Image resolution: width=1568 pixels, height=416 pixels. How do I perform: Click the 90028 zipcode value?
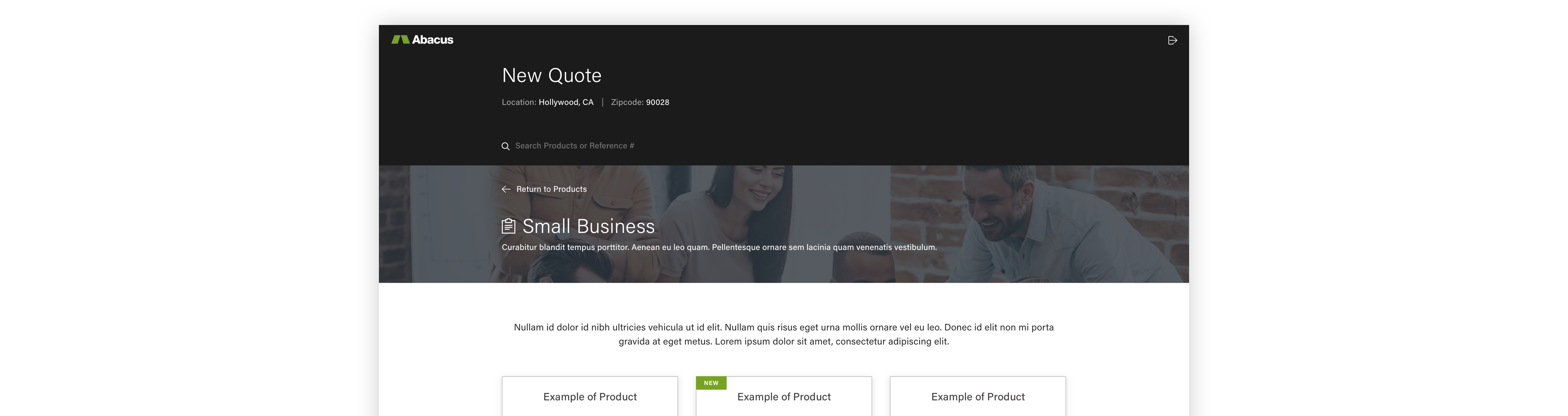(x=657, y=102)
